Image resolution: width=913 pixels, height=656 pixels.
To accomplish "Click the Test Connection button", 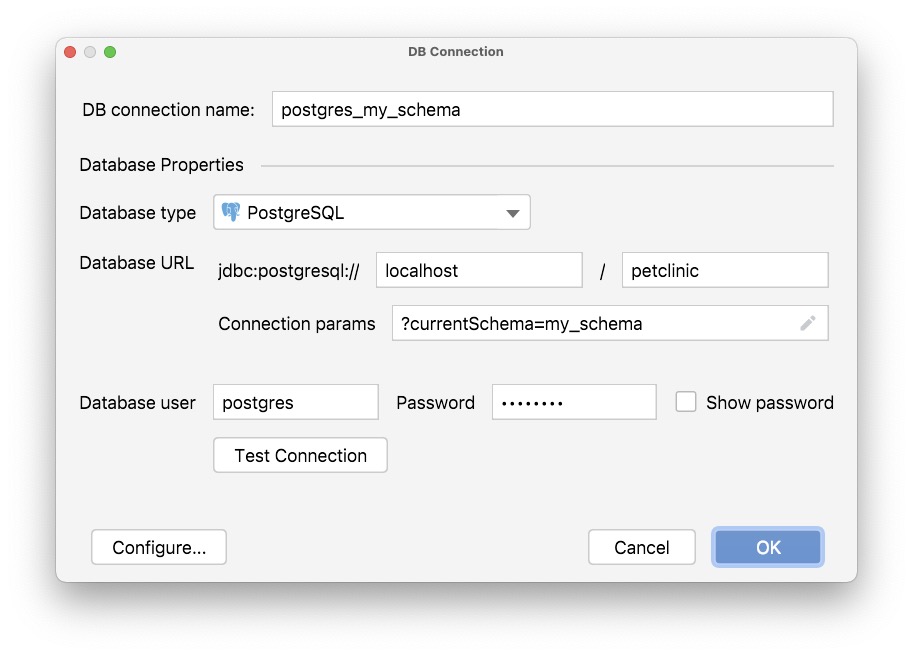I will pyautogui.click(x=299, y=455).
